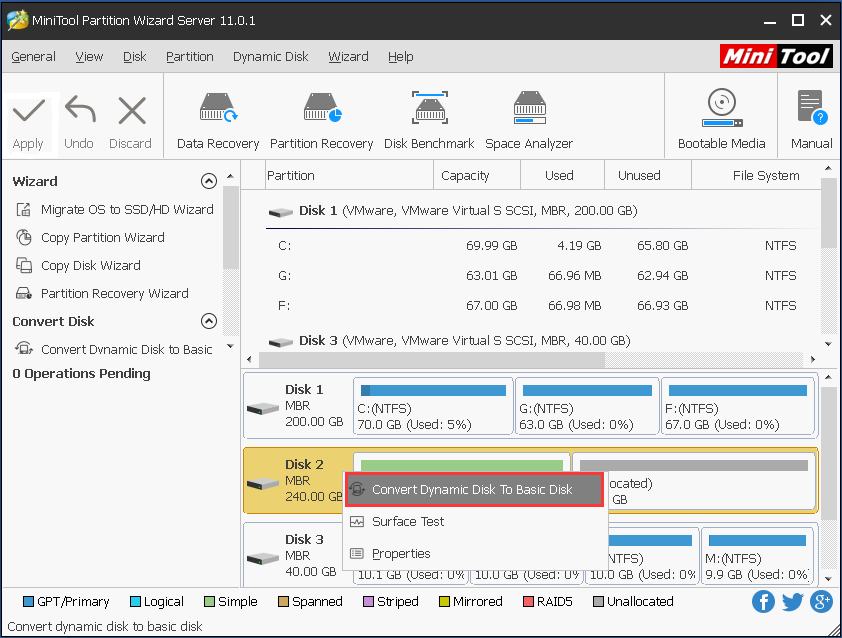The image size is (842, 638).
Task: Choose Surface Test in the context menu
Action: (408, 521)
